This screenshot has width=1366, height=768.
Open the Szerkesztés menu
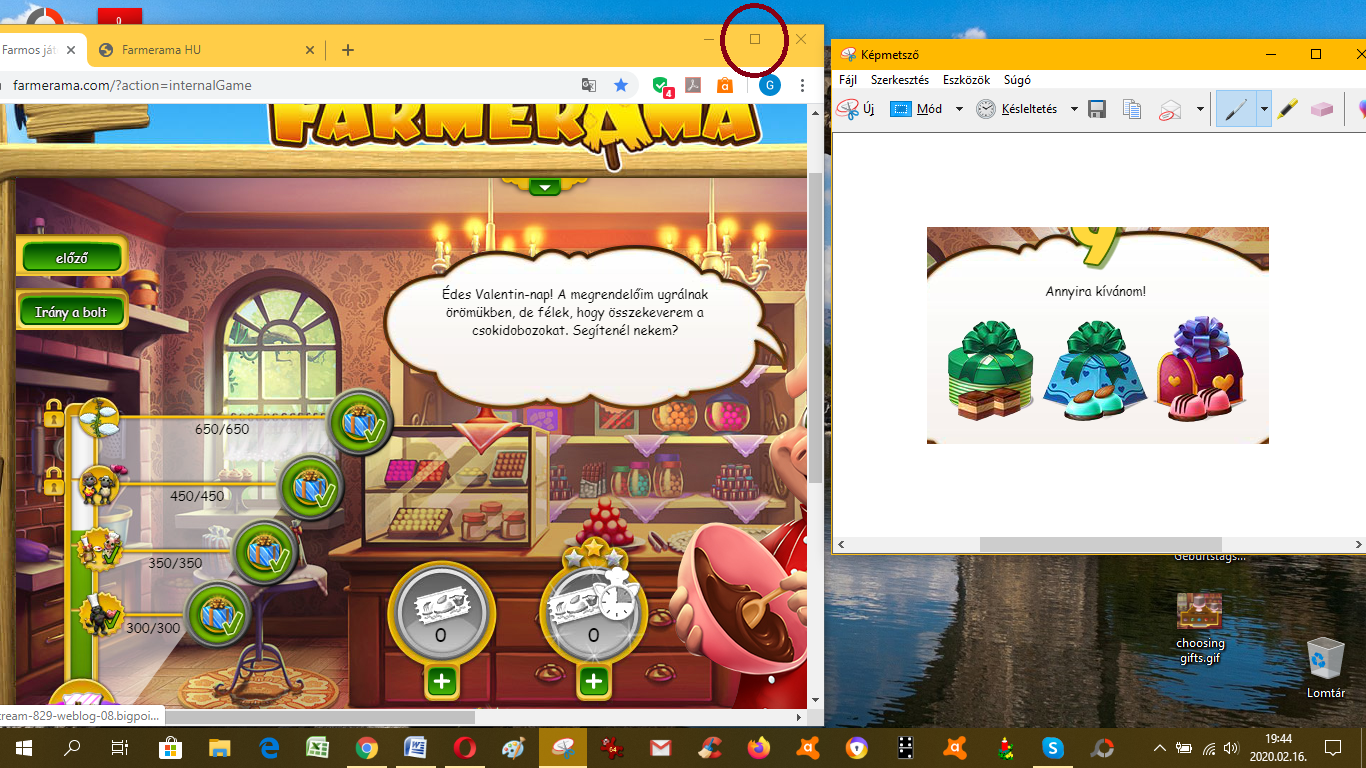[x=899, y=80]
